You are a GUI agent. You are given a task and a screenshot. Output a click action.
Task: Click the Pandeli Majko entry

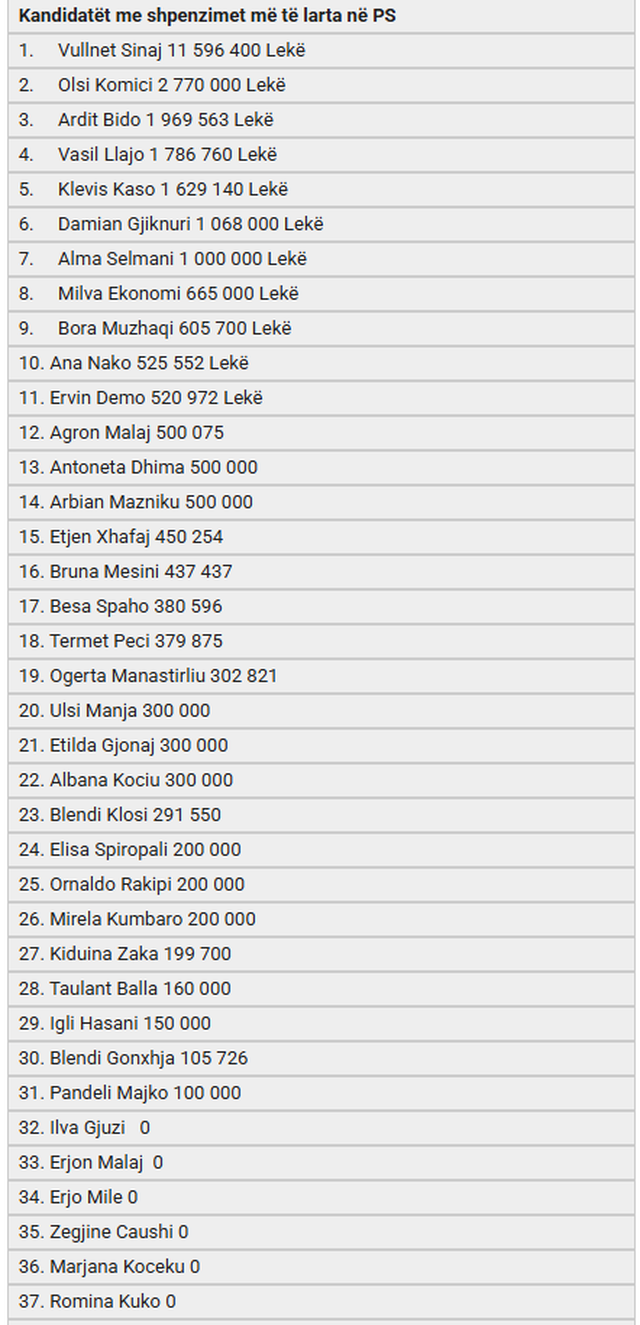pos(320,1093)
